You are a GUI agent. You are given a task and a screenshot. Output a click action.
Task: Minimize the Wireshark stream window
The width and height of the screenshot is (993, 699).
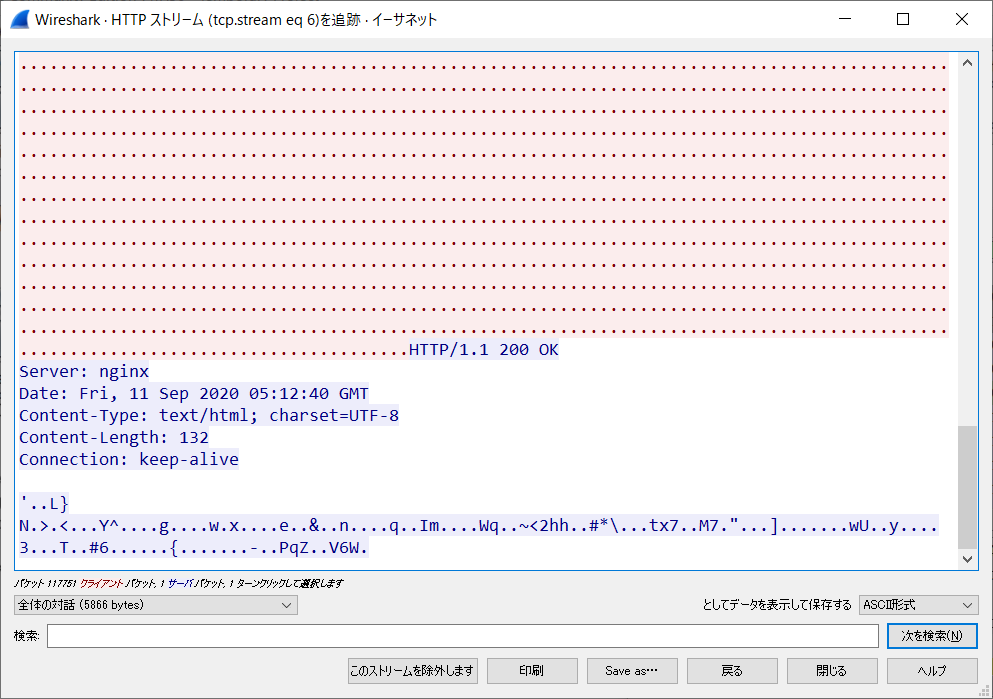click(845, 19)
